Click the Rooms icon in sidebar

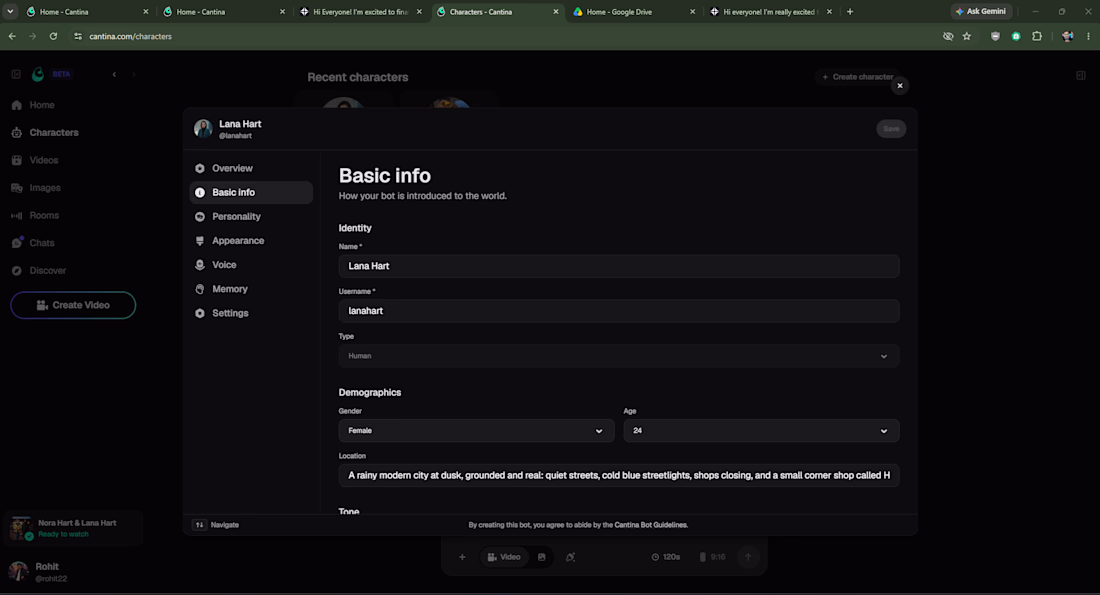[17, 215]
